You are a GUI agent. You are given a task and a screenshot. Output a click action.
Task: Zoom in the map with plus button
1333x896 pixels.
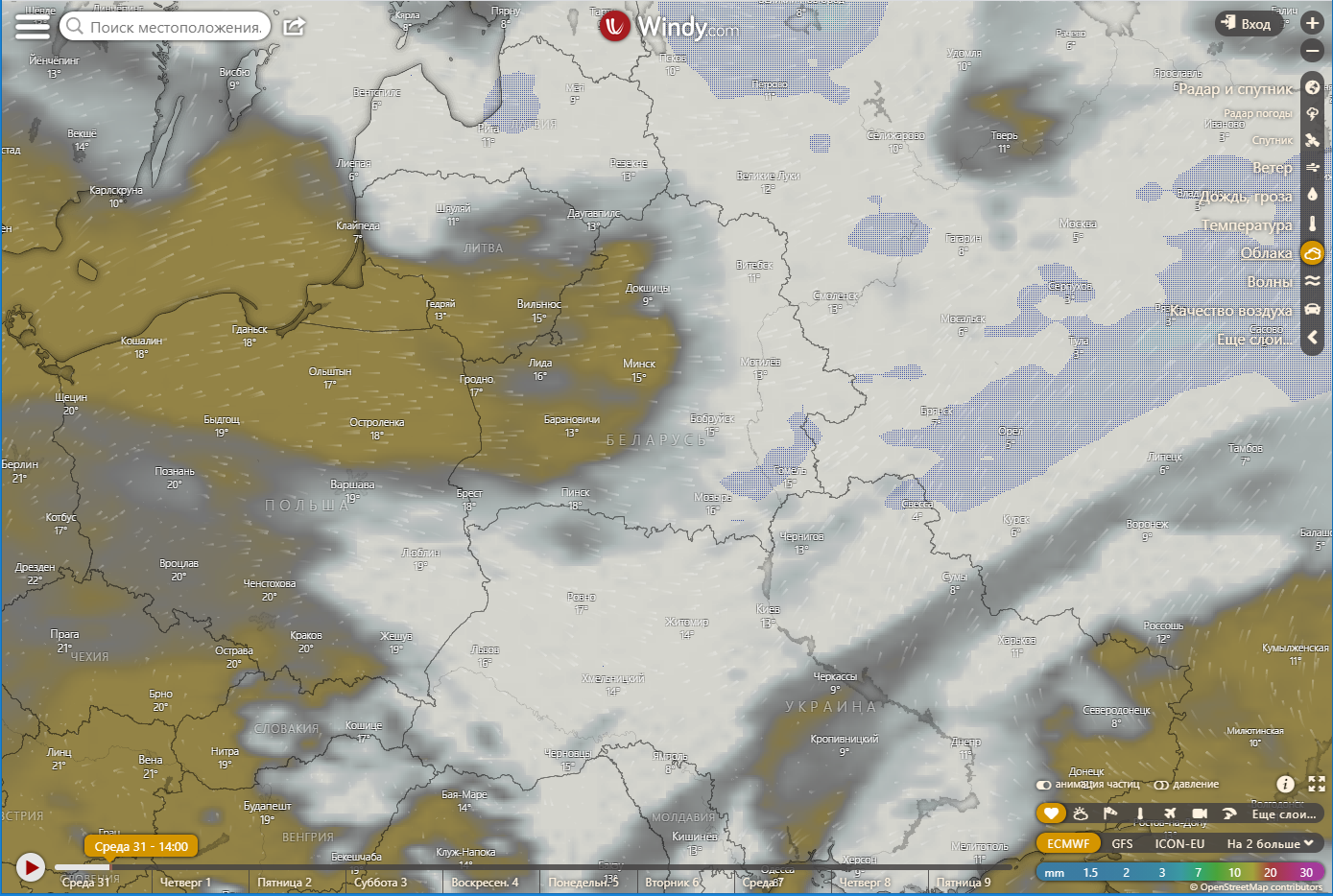pyautogui.click(x=1312, y=22)
